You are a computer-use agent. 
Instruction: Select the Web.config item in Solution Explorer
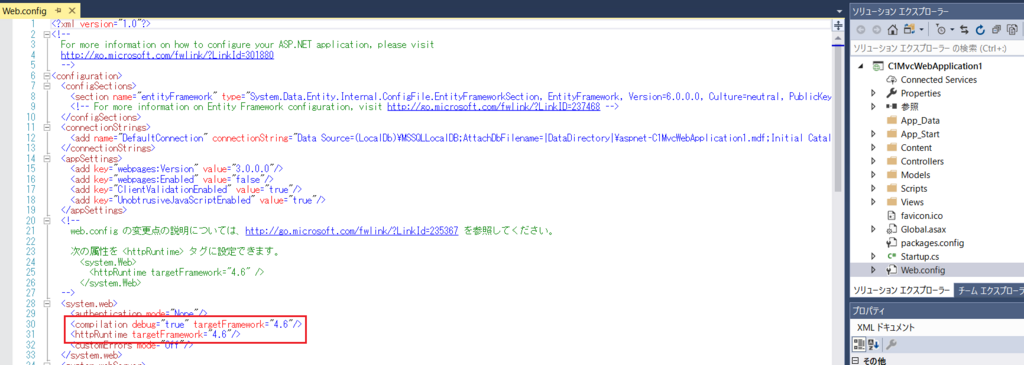click(937, 270)
